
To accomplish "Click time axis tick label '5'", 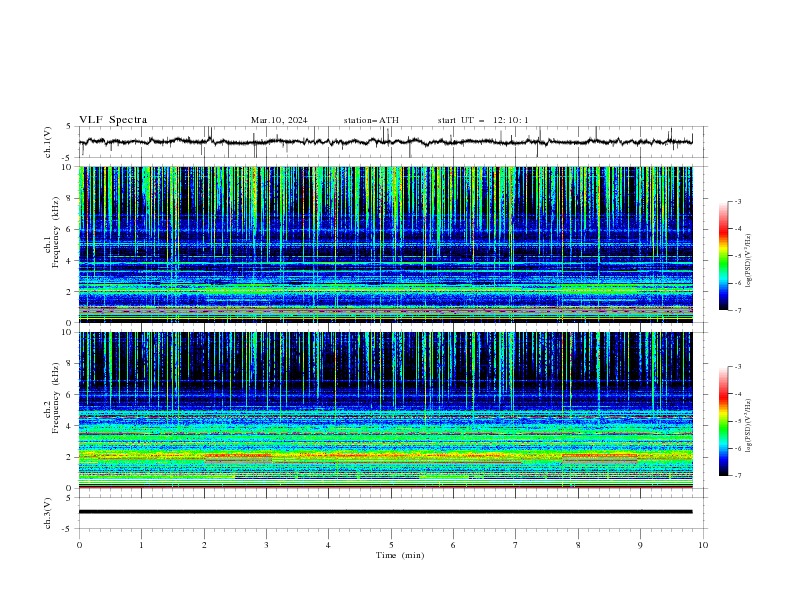I will point(391,545).
